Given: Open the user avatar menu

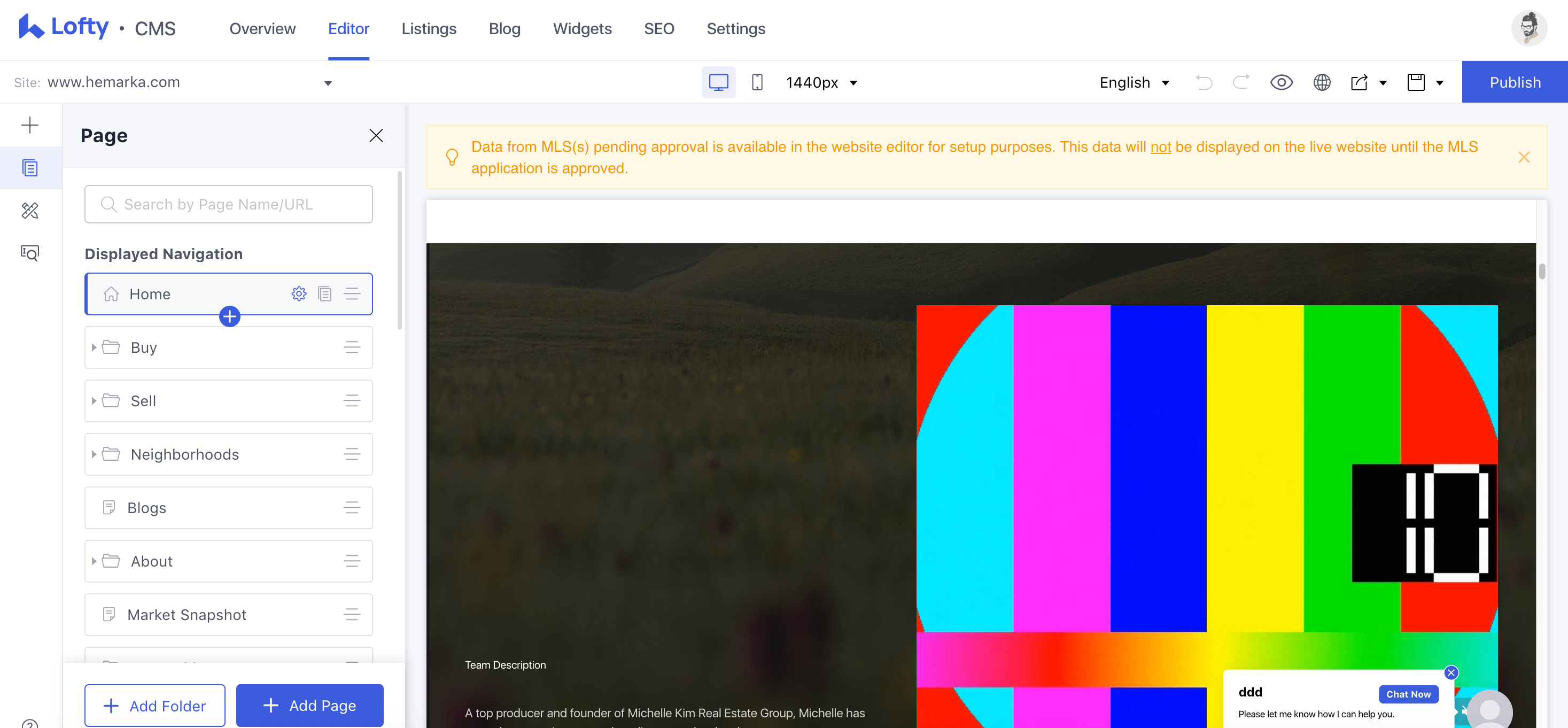Looking at the screenshot, I should coord(1528,28).
